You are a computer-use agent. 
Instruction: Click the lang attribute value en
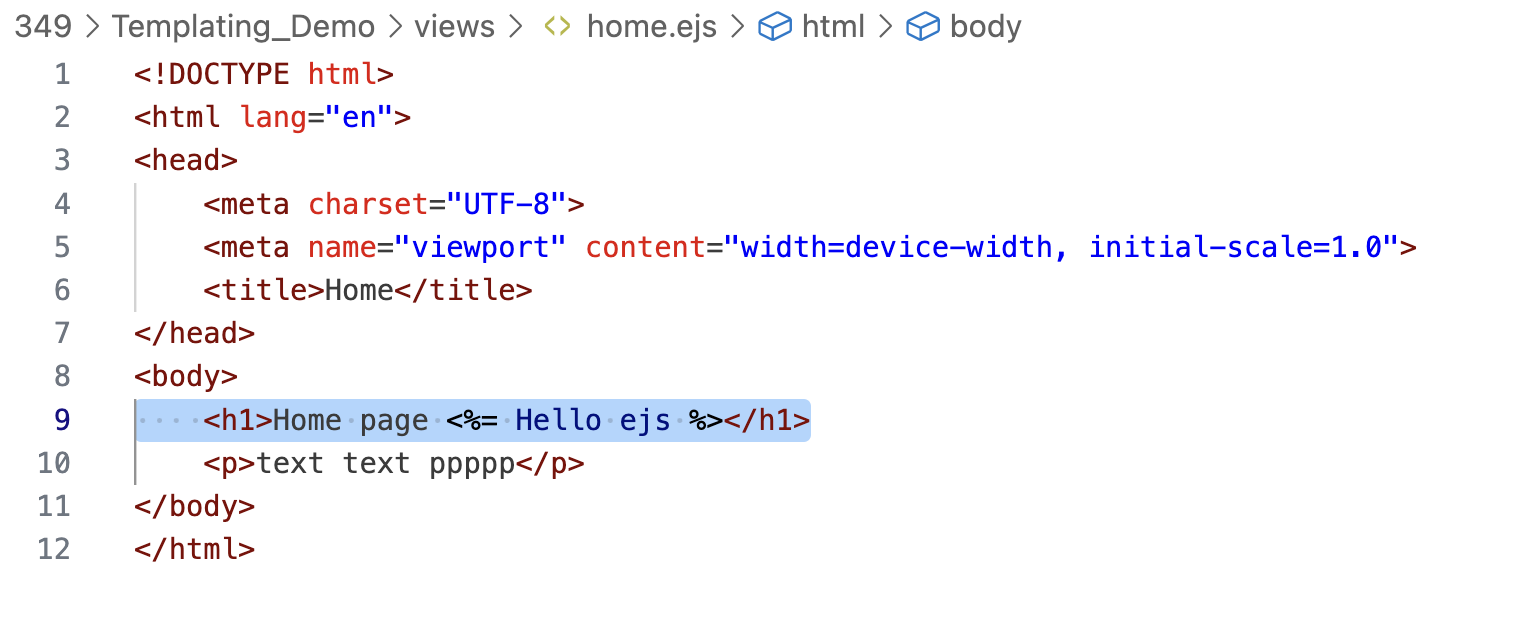pos(359,117)
